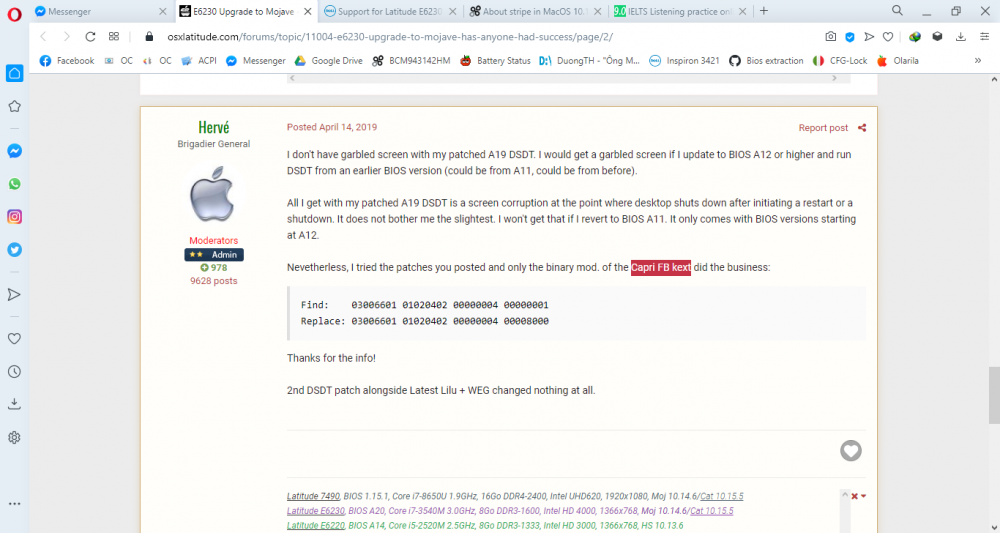The height and width of the screenshot is (533, 1000).
Task: Switch to IELTS Listening practice tab
Action: [x=680, y=11]
